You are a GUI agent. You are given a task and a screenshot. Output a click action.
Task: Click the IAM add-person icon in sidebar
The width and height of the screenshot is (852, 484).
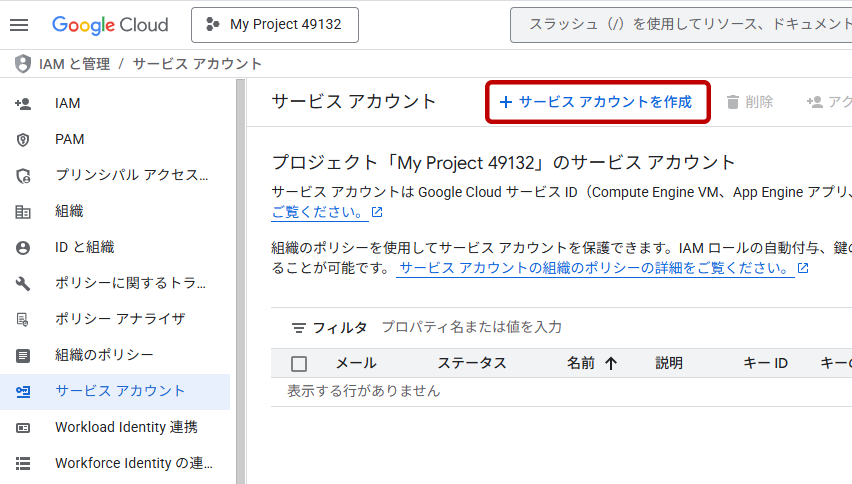[23, 103]
